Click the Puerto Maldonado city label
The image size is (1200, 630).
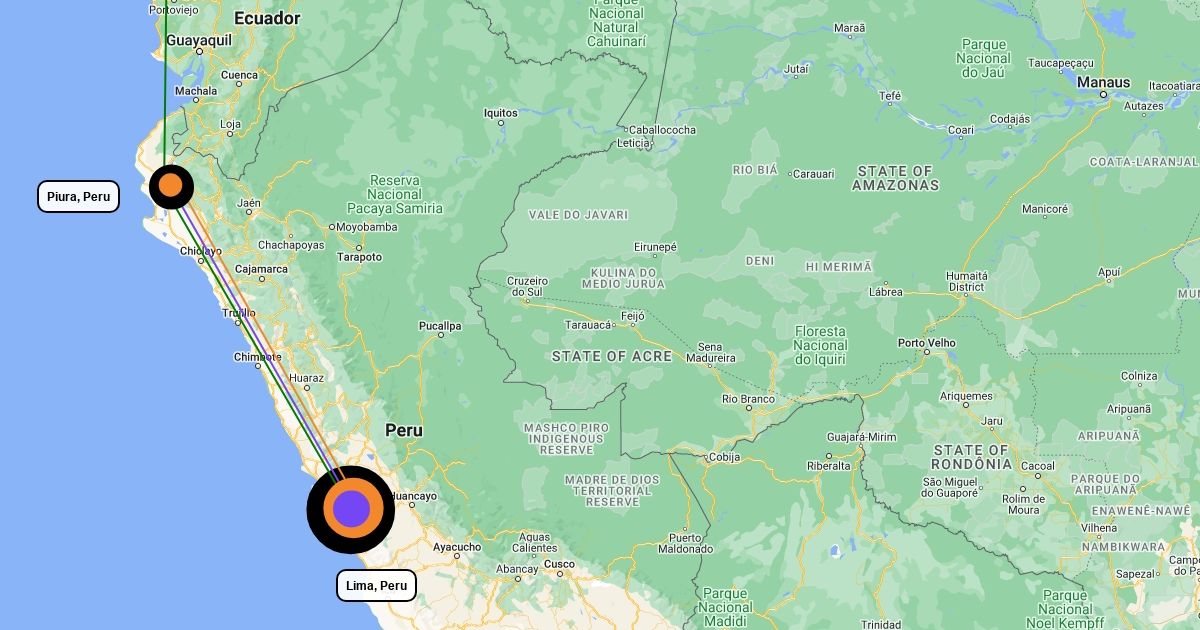click(x=685, y=542)
